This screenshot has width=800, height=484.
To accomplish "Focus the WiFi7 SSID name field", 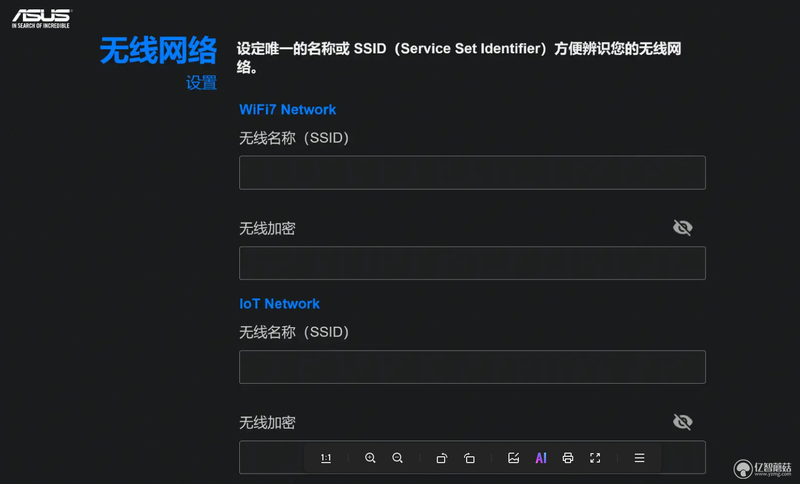I will (472, 172).
